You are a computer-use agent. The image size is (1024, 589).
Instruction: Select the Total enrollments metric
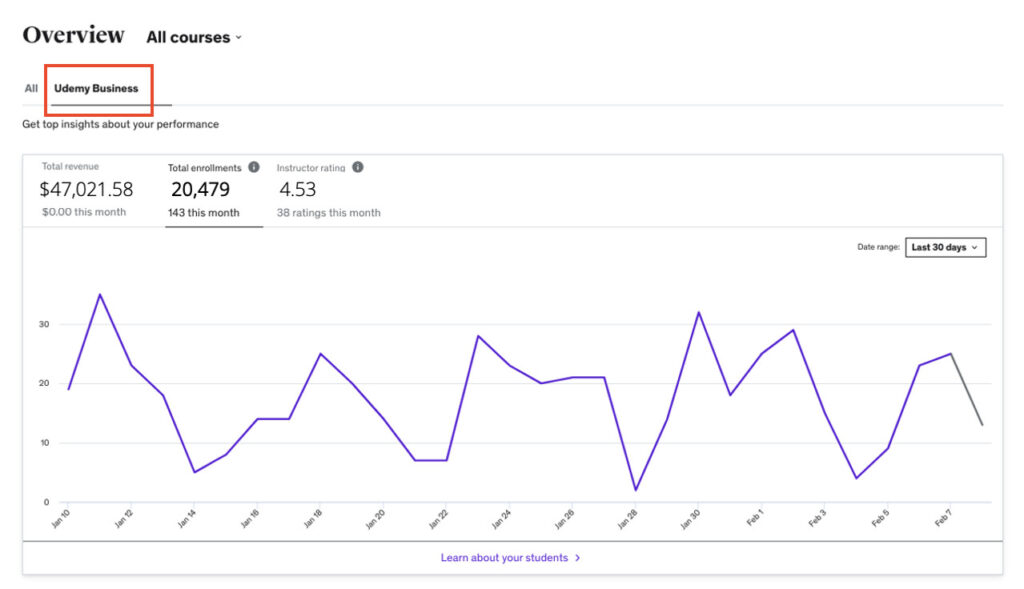214,190
